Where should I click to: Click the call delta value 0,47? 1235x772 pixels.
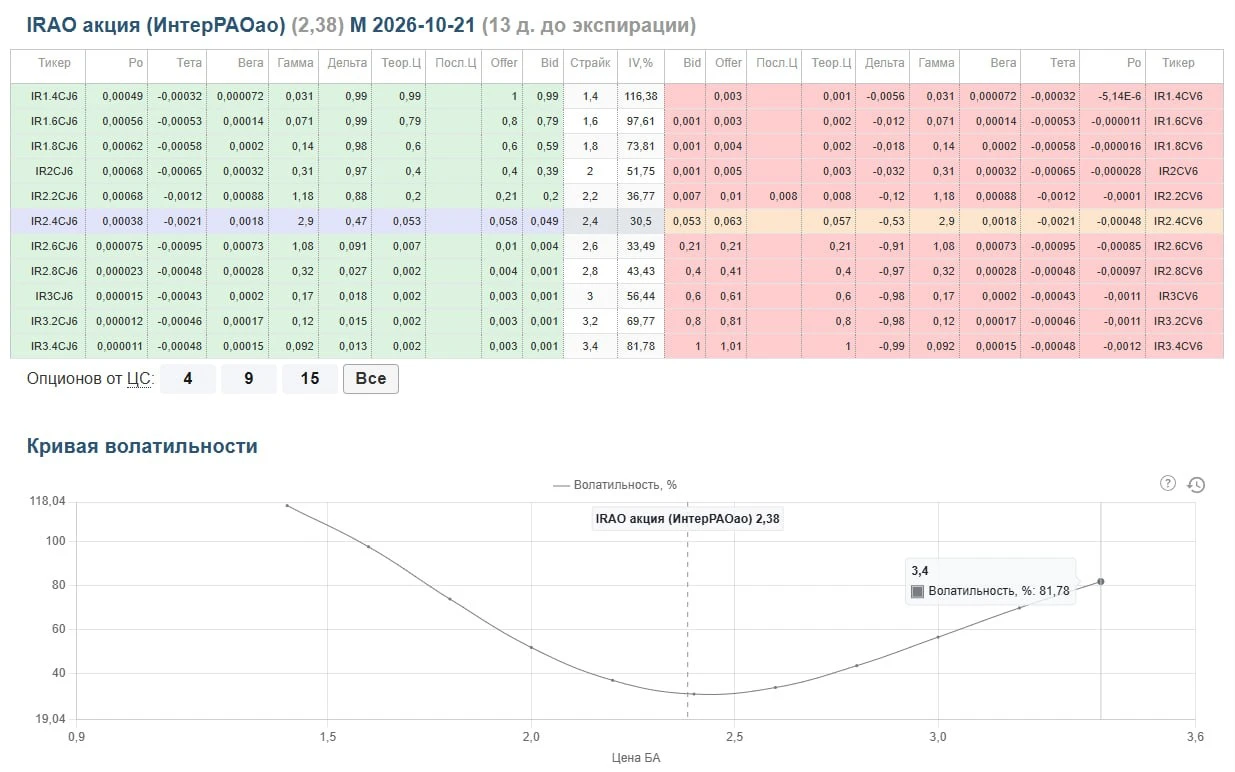click(356, 221)
